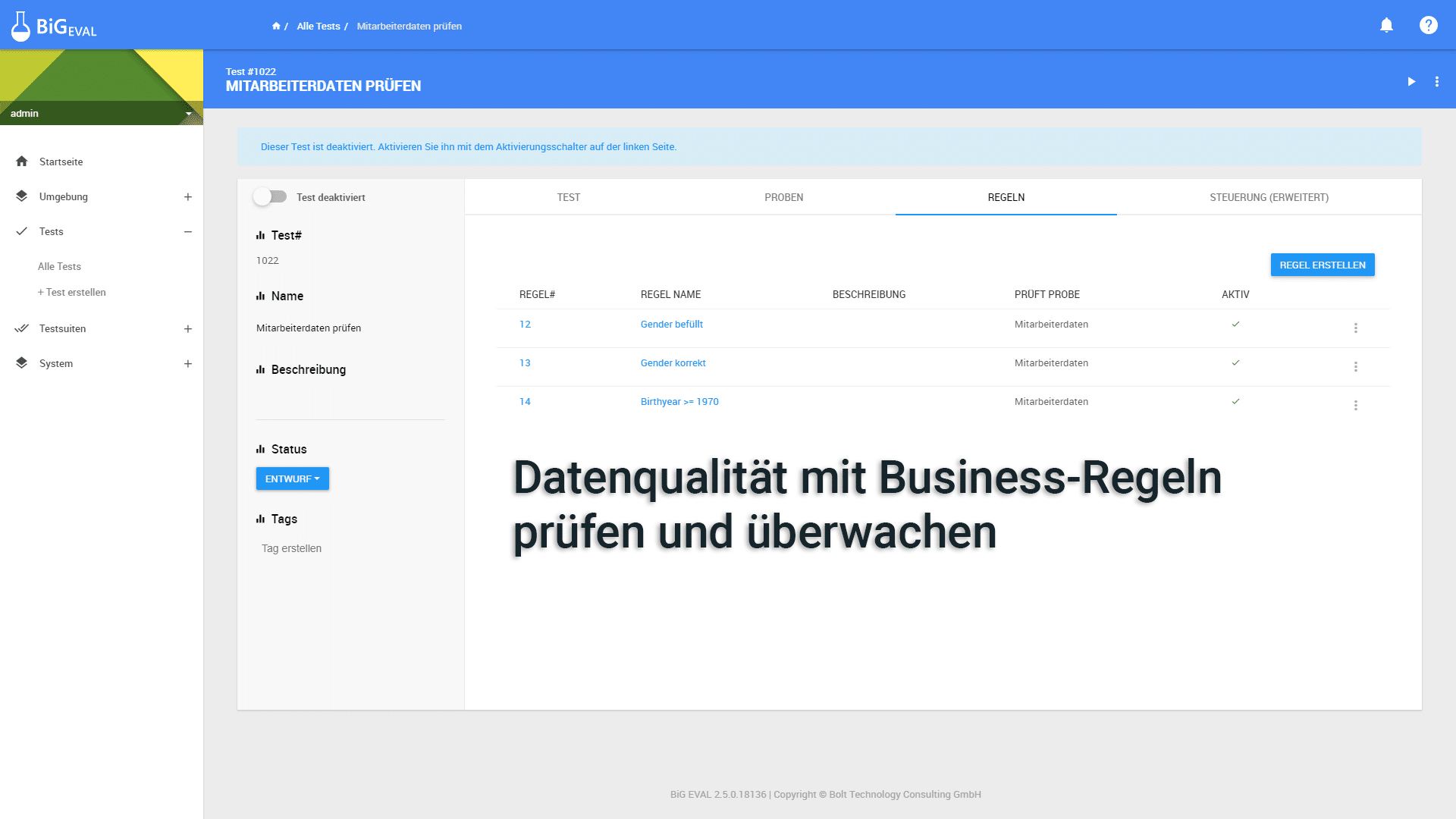This screenshot has width=1456, height=819.
Task: Open the kebab menu for rule 12
Action: click(x=1355, y=328)
